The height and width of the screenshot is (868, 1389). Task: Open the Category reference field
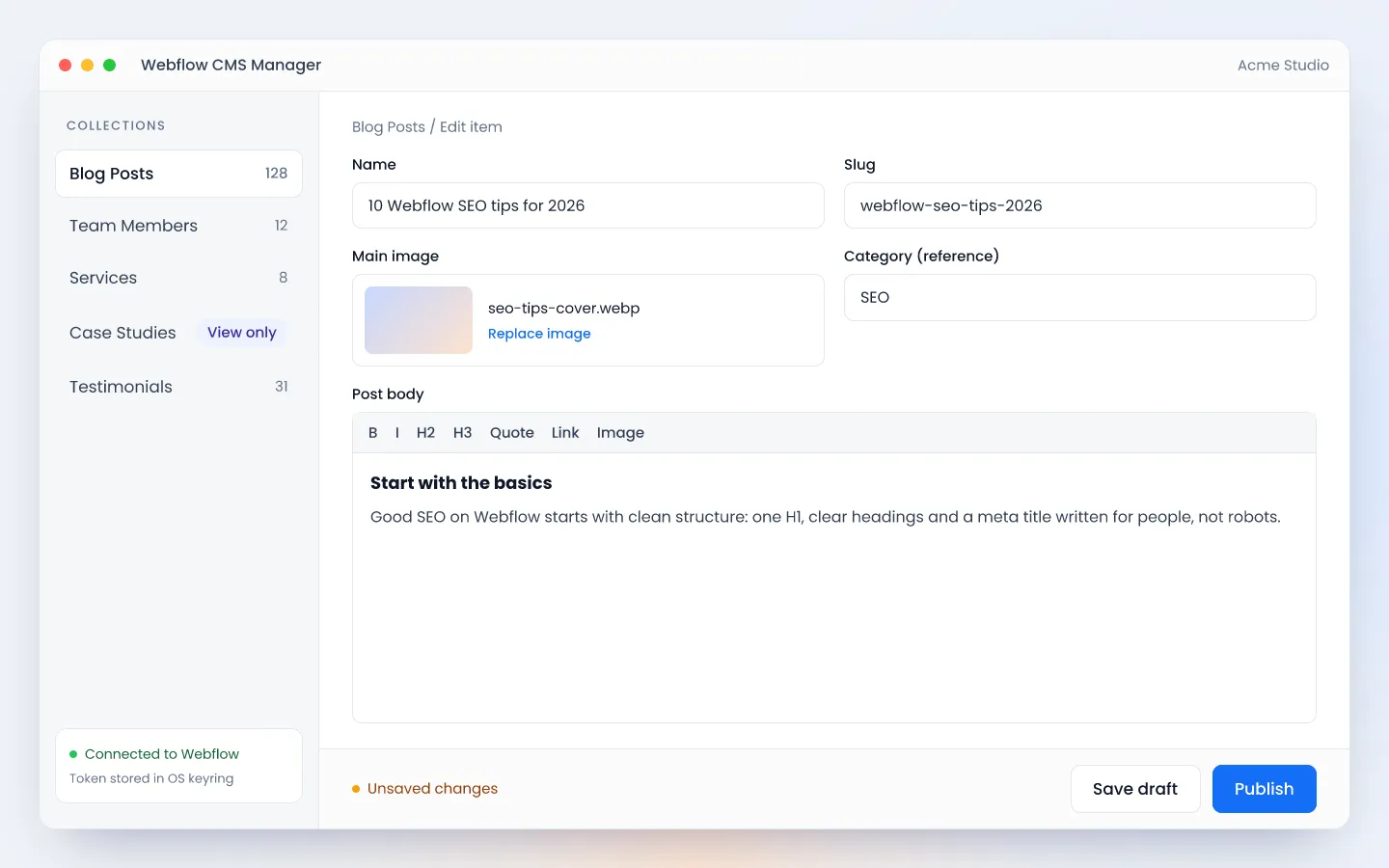[1080, 297]
